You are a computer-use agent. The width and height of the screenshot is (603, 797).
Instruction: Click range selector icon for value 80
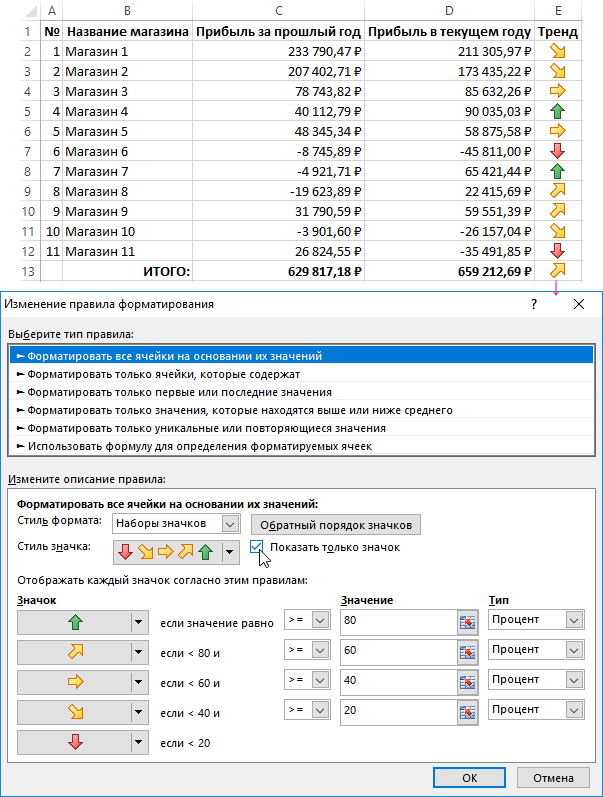point(465,621)
